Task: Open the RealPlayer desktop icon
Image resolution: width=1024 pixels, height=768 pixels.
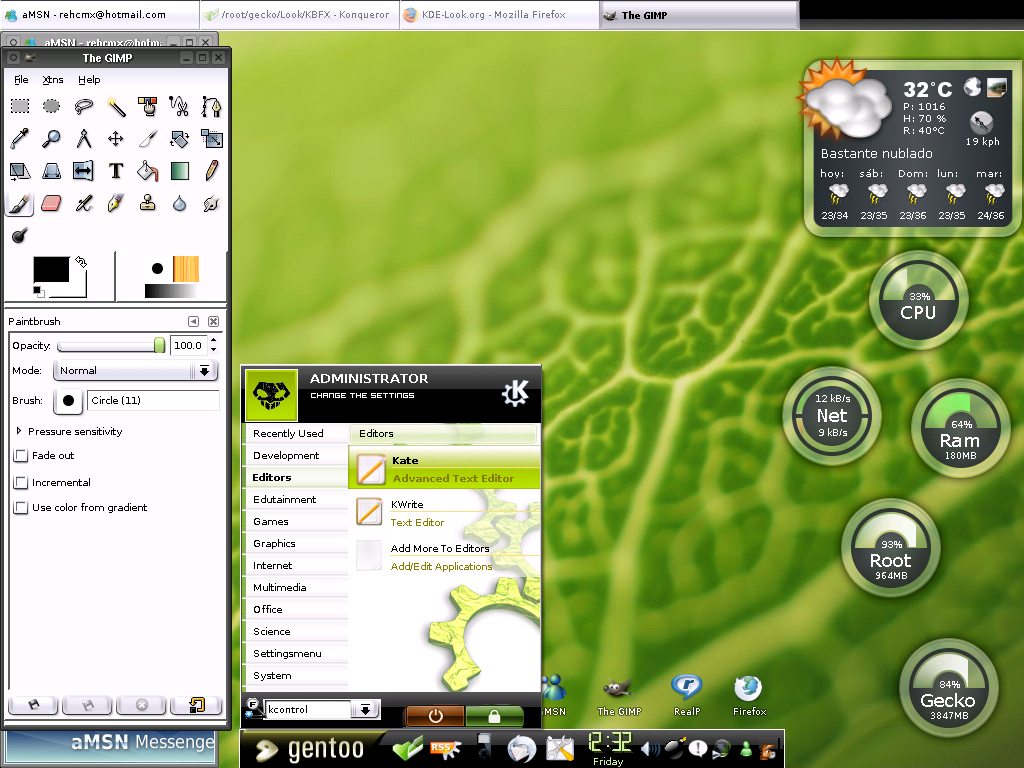Action: (686, 696)
